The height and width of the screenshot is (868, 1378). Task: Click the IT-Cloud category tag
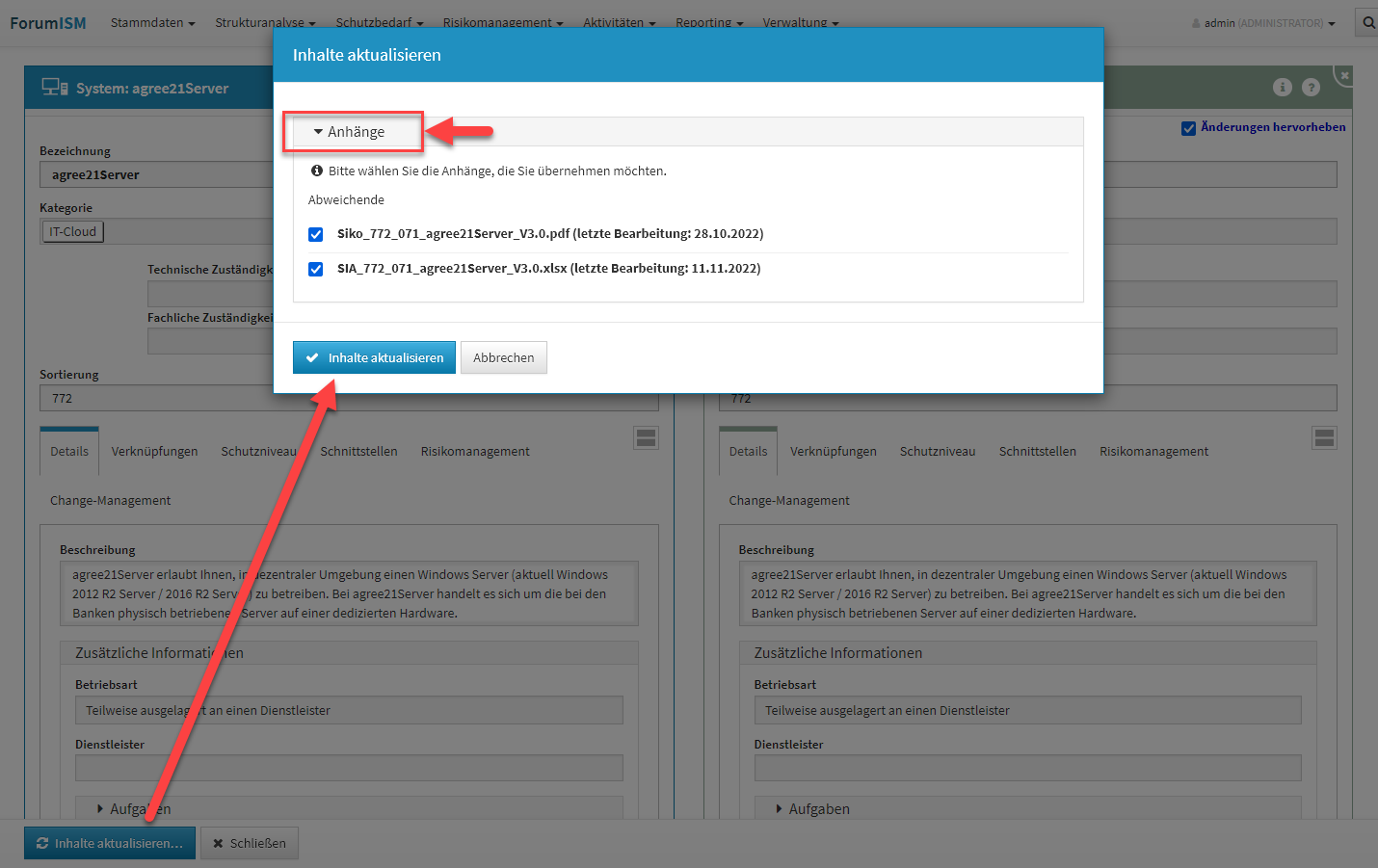72,231
